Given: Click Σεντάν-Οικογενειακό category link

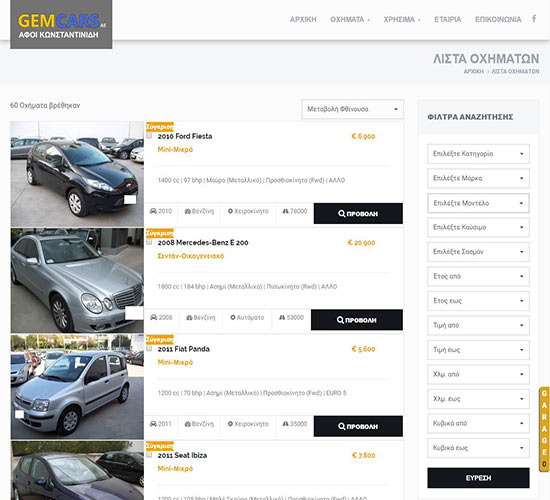Looking at the screenshot, I should [190, 256].
